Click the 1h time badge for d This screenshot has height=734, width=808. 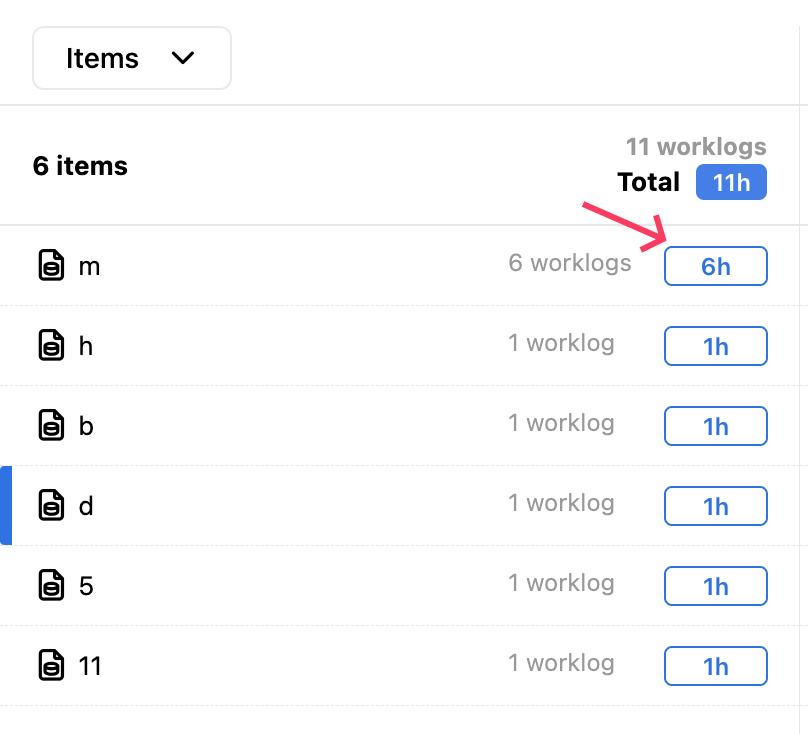715,507
